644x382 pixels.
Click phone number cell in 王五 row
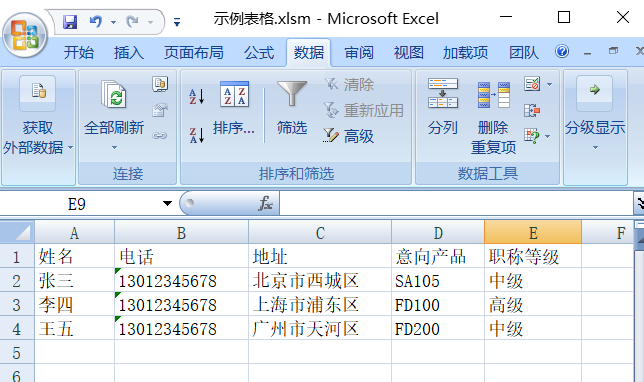(182, 328)
